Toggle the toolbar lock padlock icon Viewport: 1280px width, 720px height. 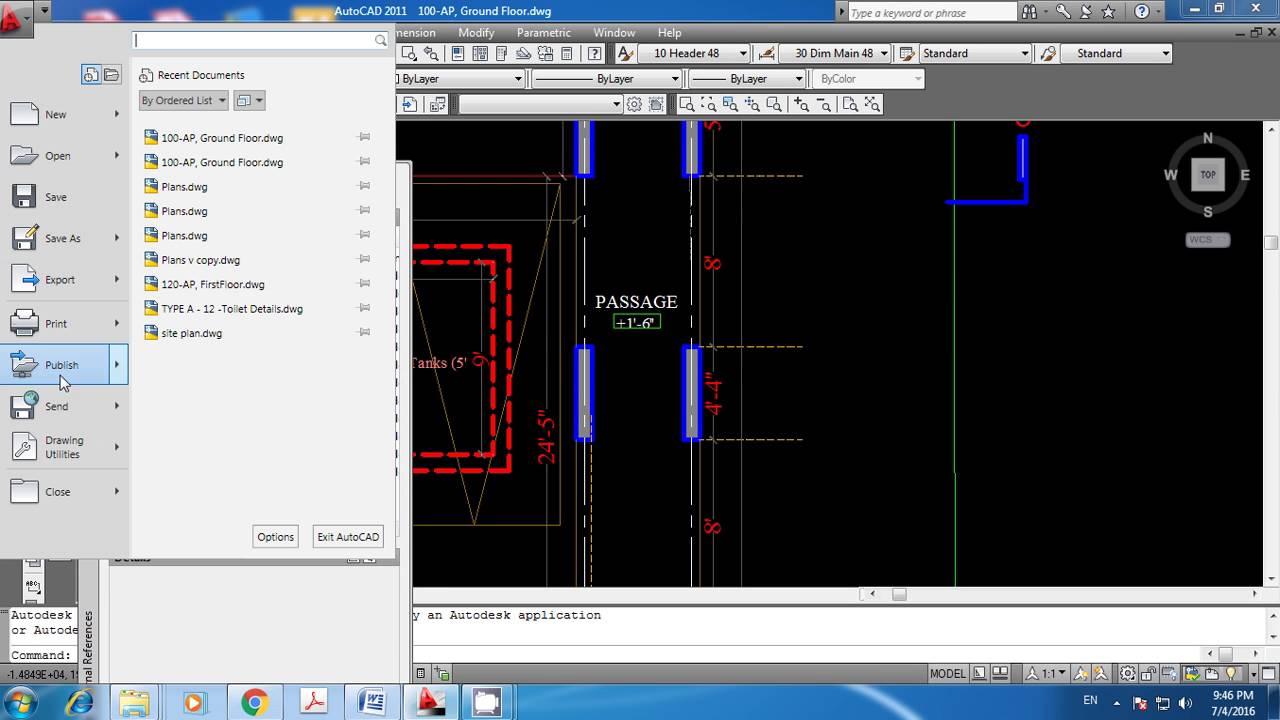tap(1150, 674)
